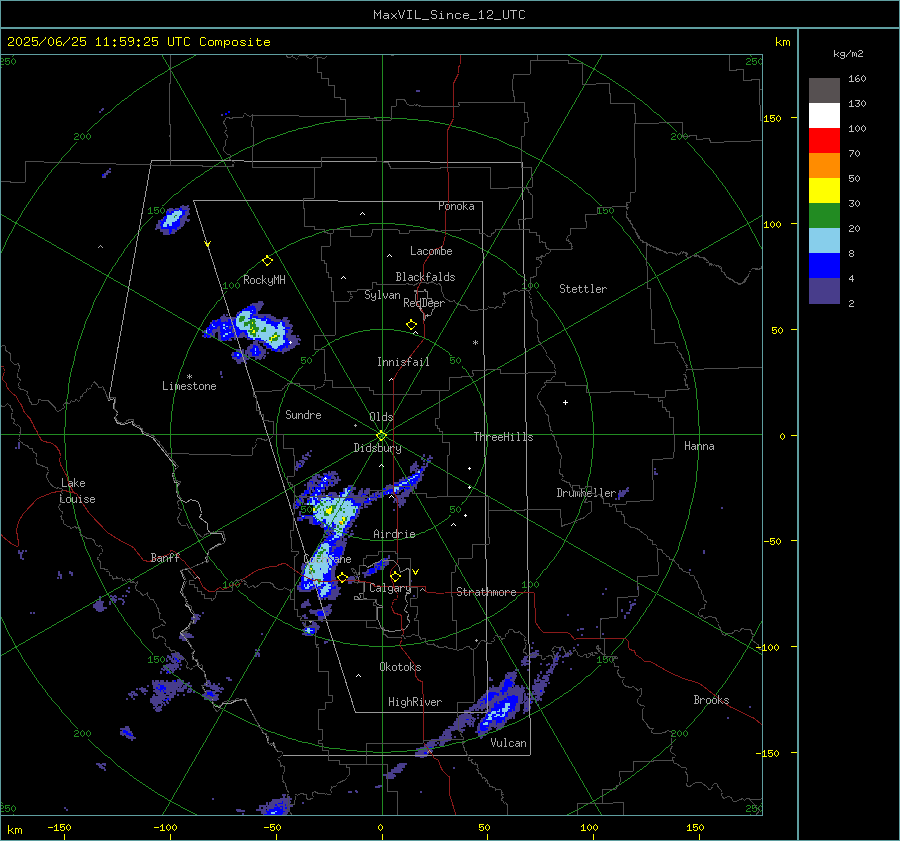Click the white asterisk marker east of RedDeer

pos(475,343)
